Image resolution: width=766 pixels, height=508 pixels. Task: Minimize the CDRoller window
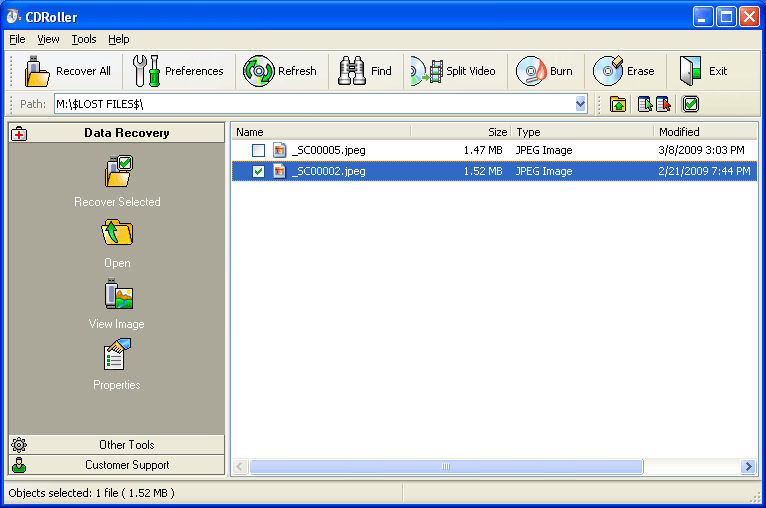pyautogui.click(x=702, y=17)
